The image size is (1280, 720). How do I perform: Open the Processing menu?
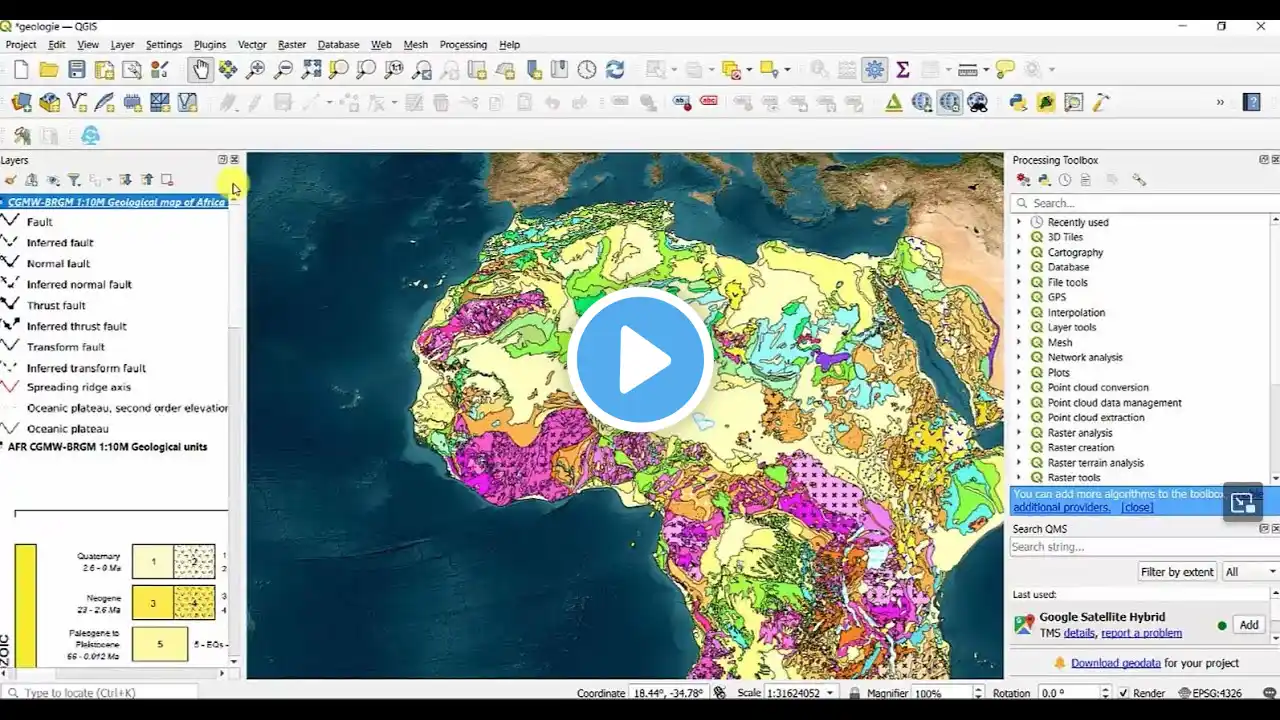tap(463, 45)
